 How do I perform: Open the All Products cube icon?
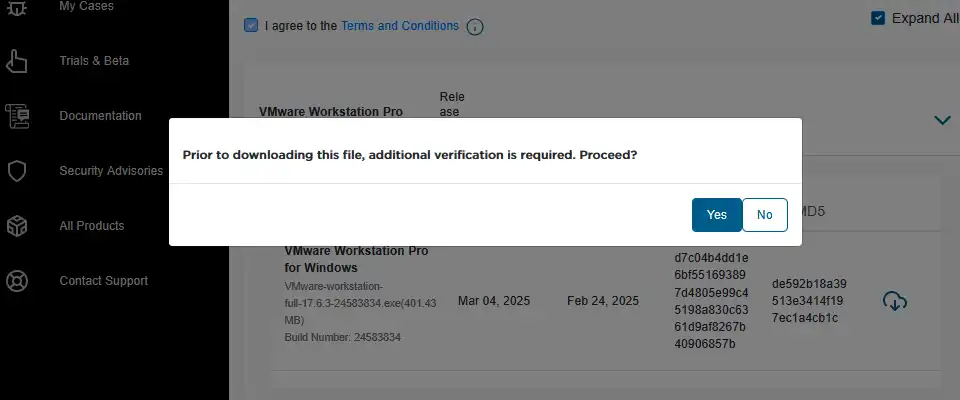pos(17,226)
